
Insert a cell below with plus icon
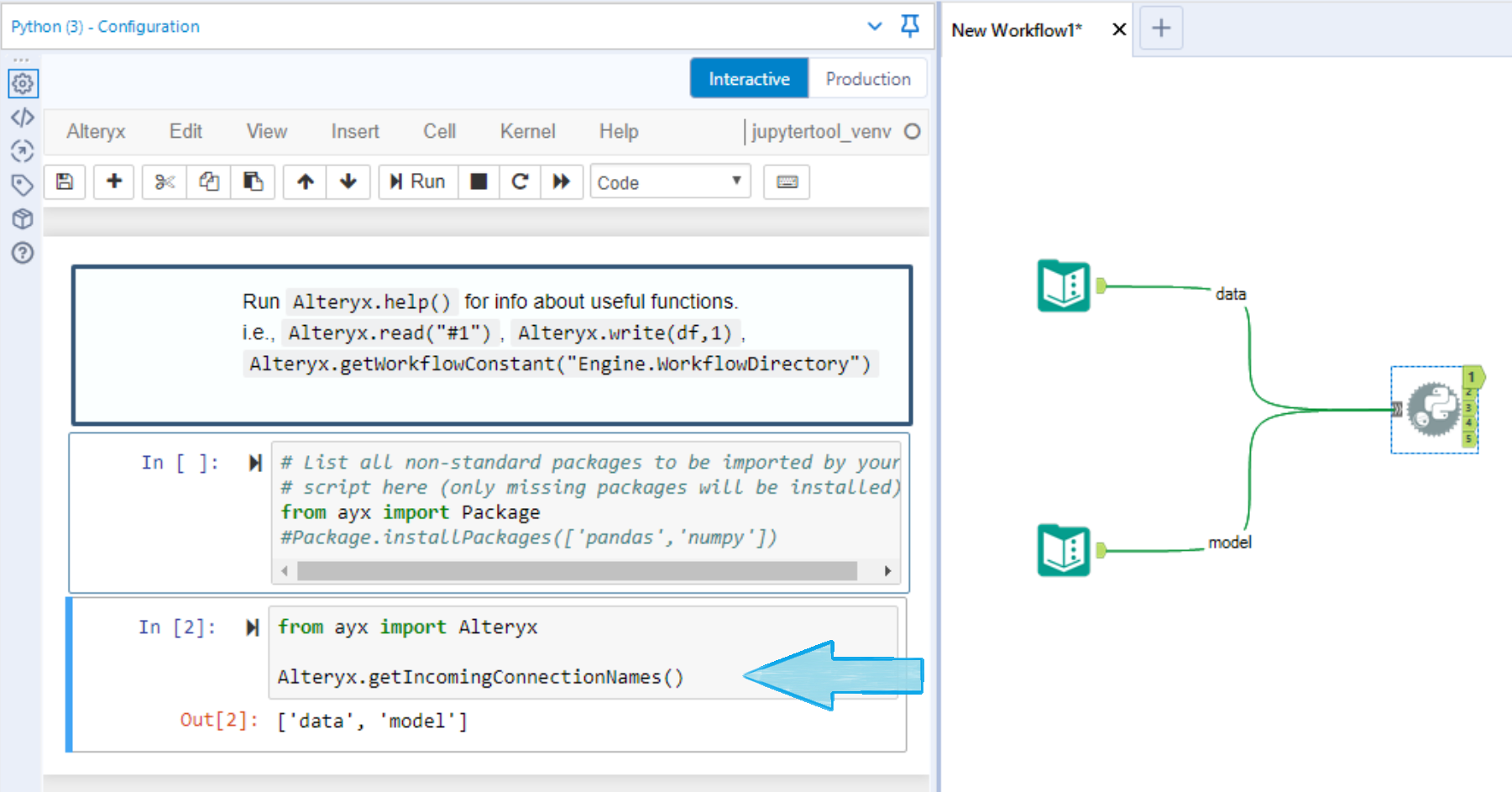pyautogui.click(x=114, y=182)
